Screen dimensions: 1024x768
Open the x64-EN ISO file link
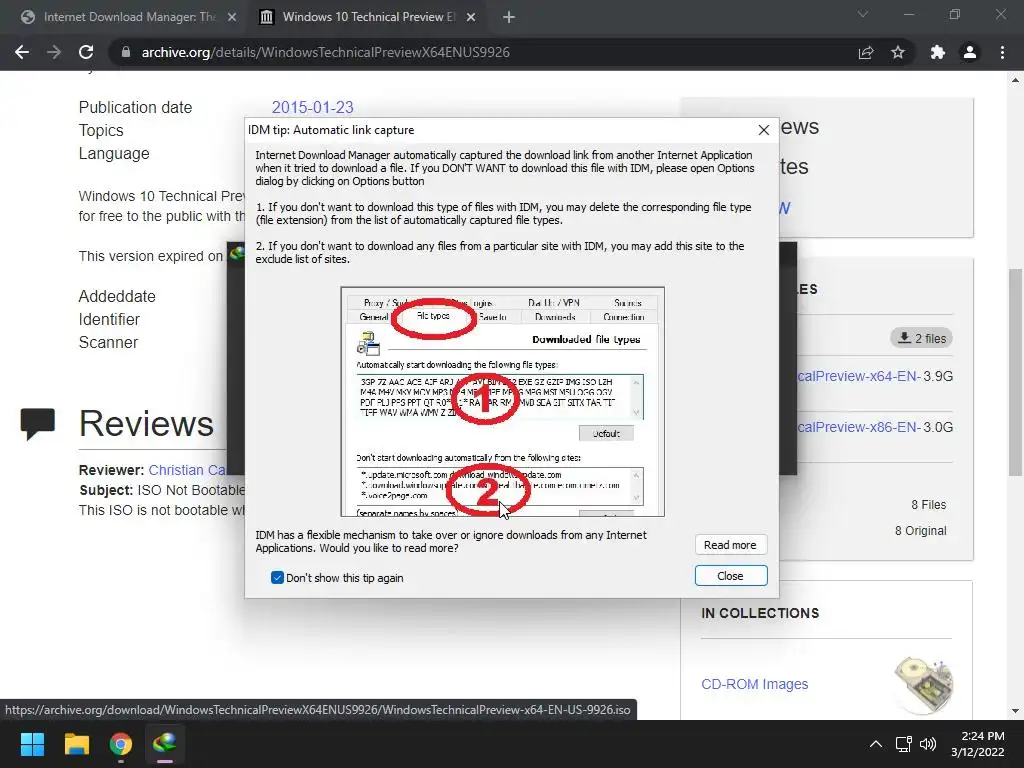(x=859, y=376)
